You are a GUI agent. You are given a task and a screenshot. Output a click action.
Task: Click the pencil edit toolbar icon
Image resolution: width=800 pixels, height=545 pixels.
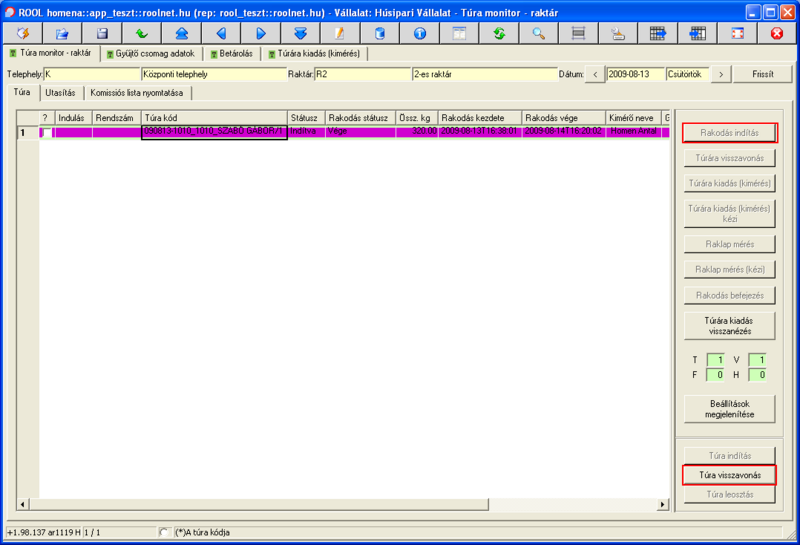pyautogui.click(x=340, y=33)
